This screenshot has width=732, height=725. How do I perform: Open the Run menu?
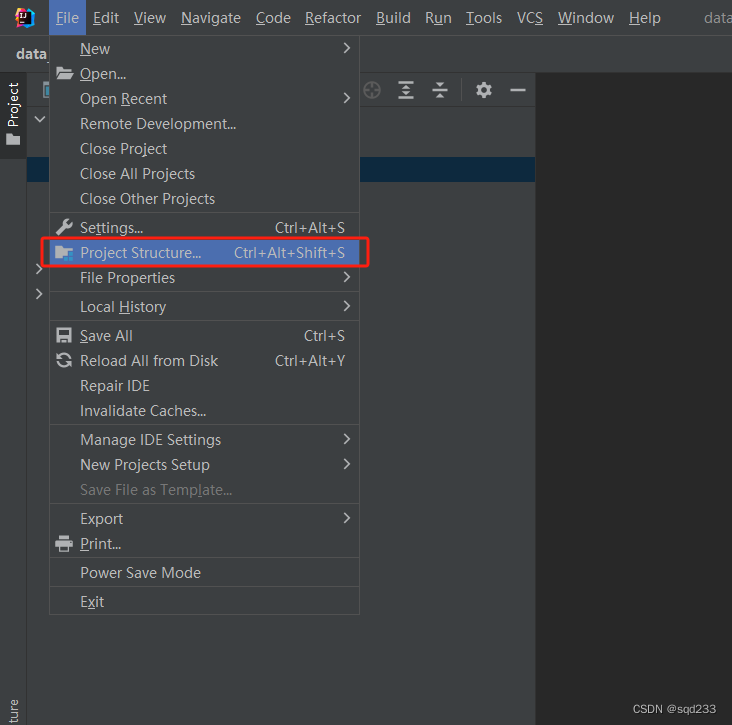[438, 18]
